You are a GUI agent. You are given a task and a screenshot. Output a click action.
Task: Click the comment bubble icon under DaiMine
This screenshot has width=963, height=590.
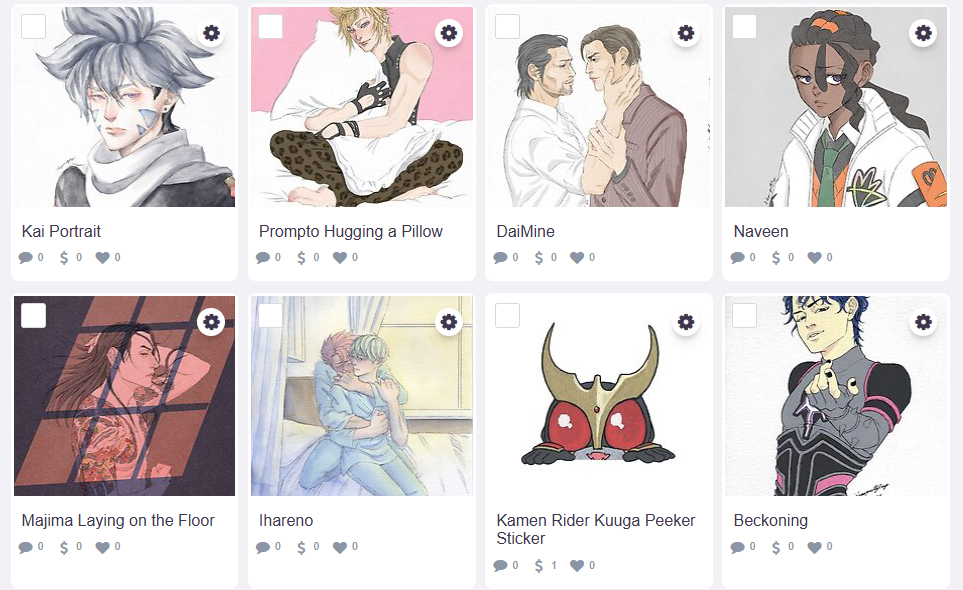[500, 258]
